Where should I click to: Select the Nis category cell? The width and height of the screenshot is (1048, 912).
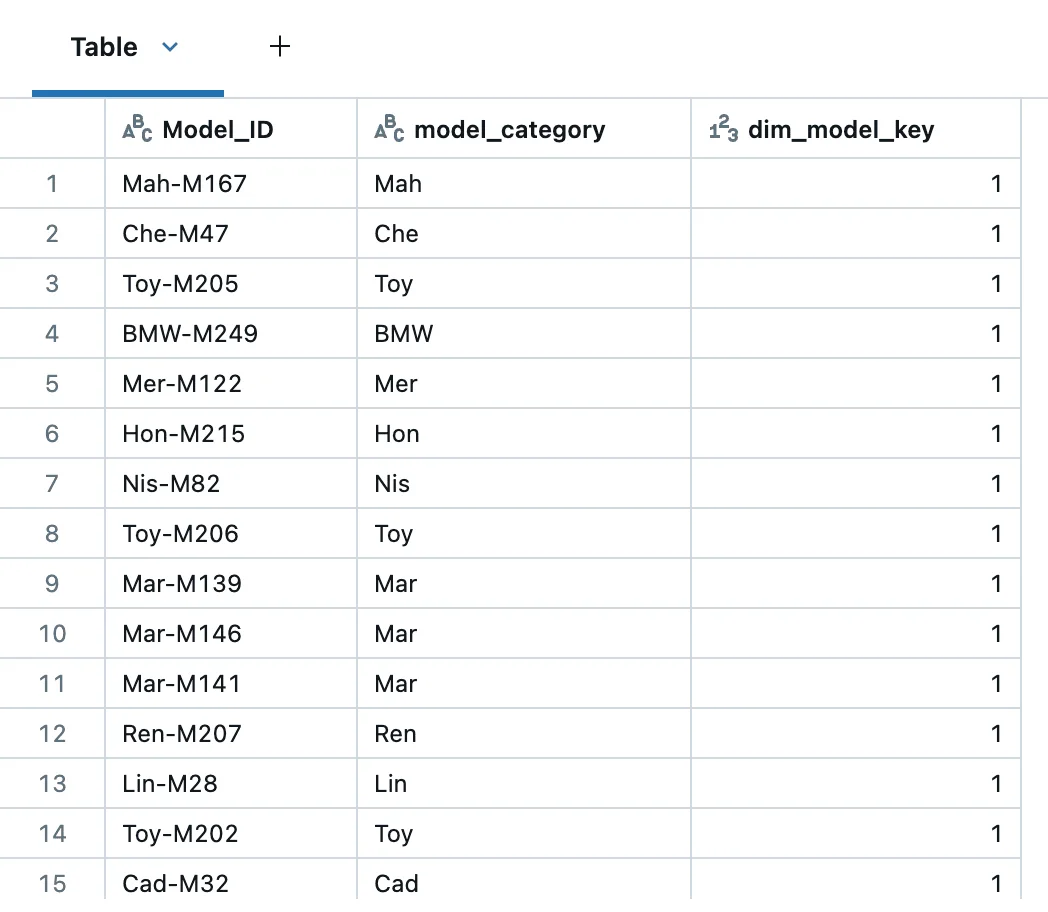pyautogui.click(x=392, y=484)
